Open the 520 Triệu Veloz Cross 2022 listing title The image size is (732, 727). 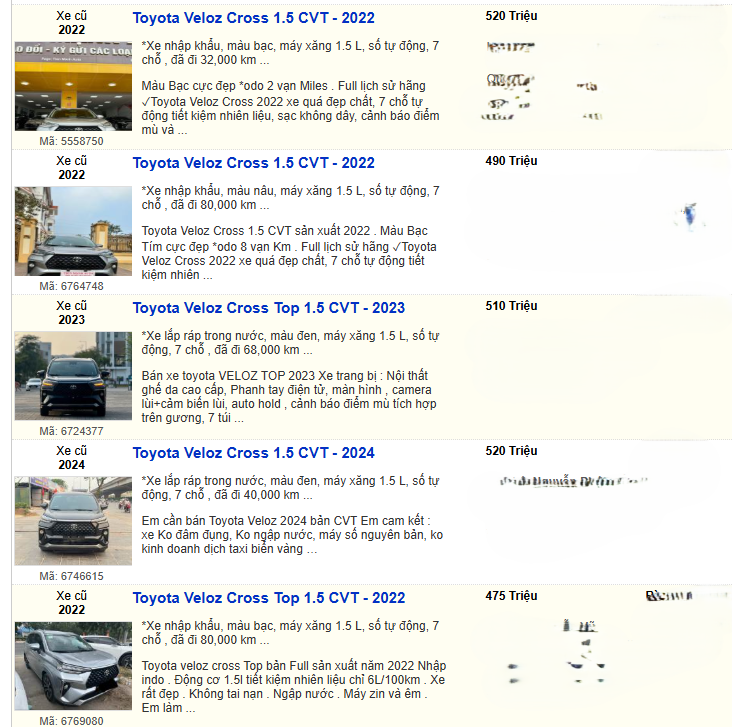pos(253,18)
